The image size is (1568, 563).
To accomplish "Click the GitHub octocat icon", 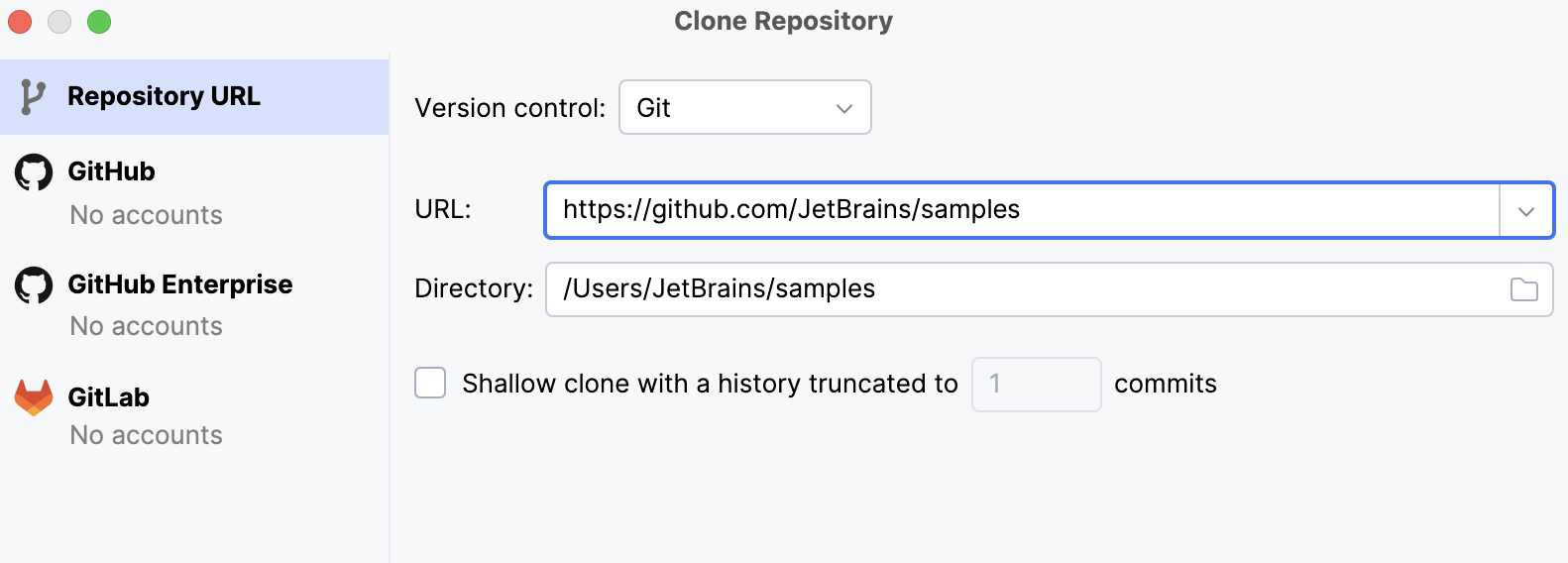I will [x=34, y=172].
